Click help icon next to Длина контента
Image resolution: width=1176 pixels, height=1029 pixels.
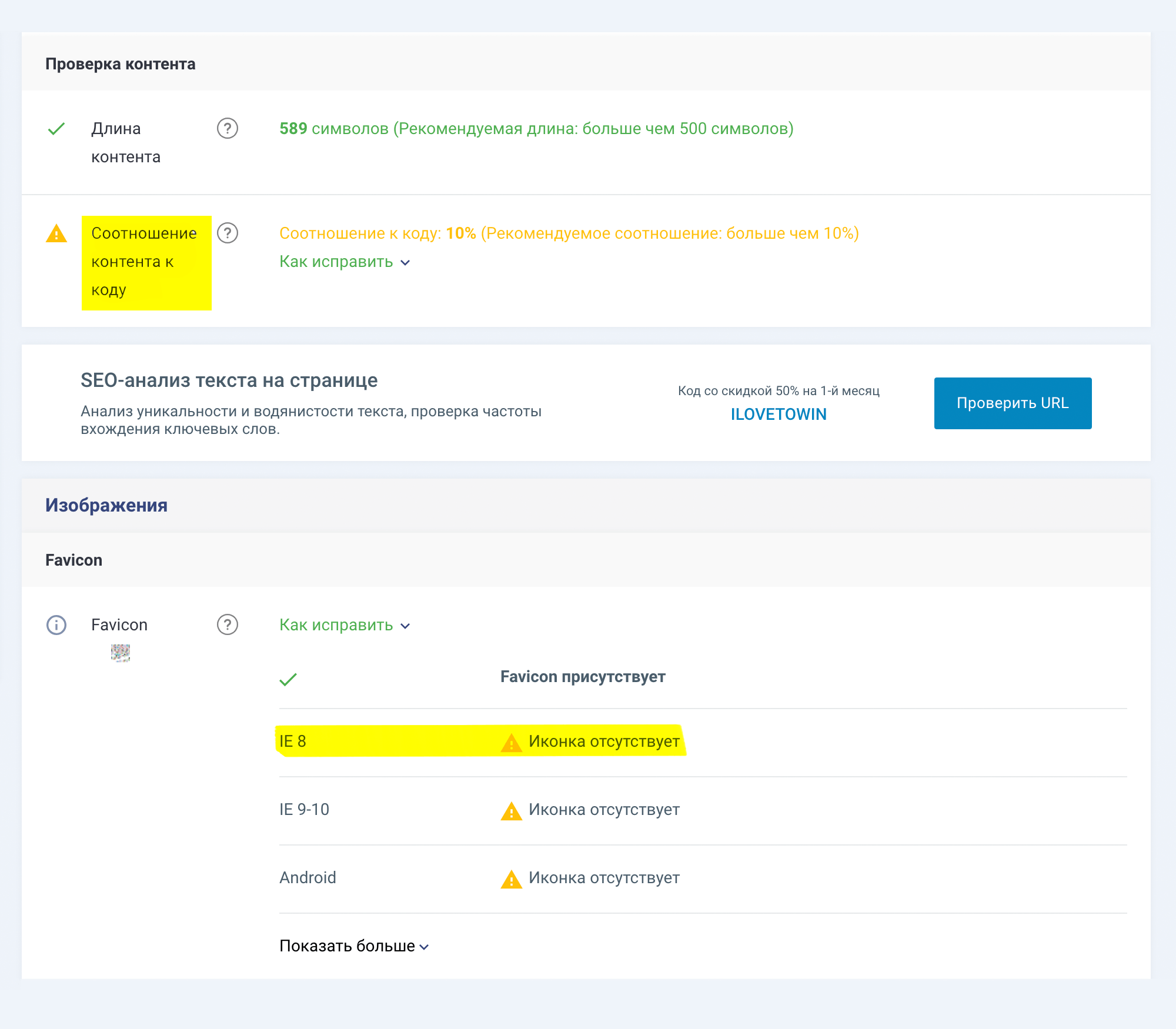click(x=228, y=128)
